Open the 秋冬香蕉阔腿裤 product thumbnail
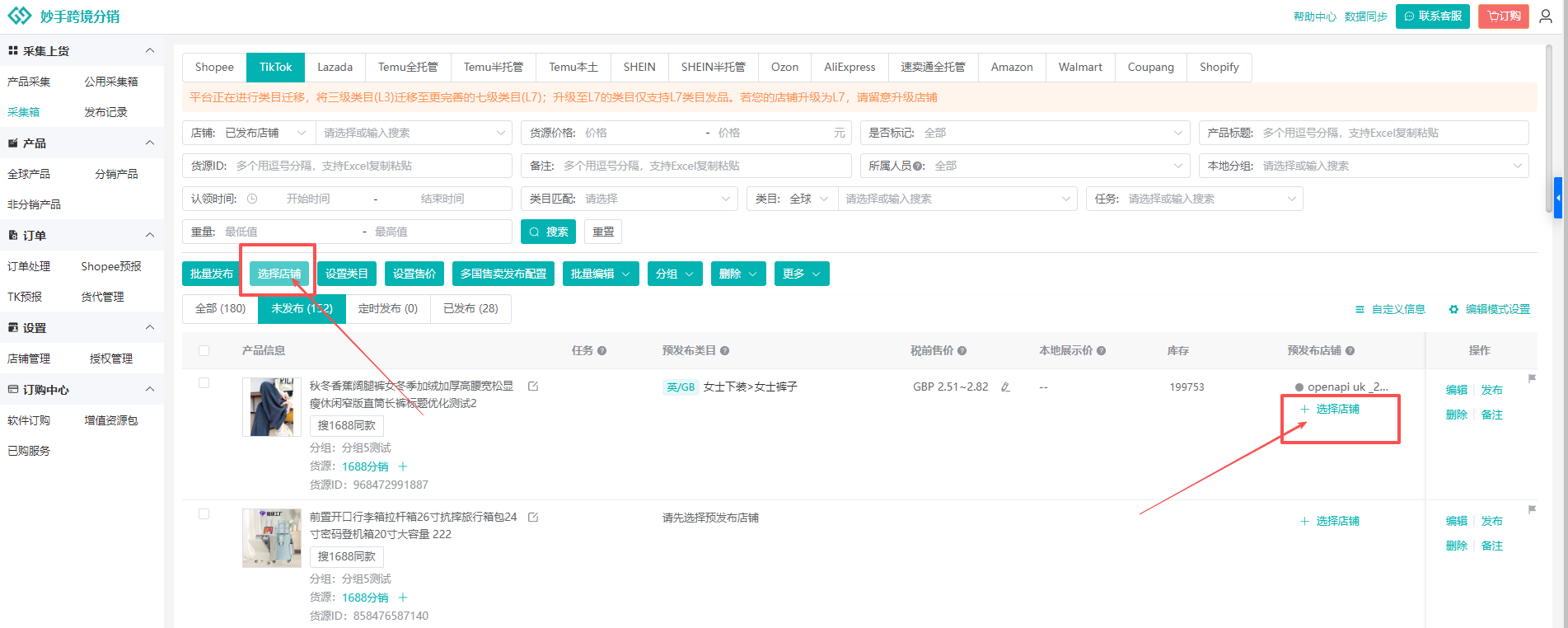 coord(272,407)
